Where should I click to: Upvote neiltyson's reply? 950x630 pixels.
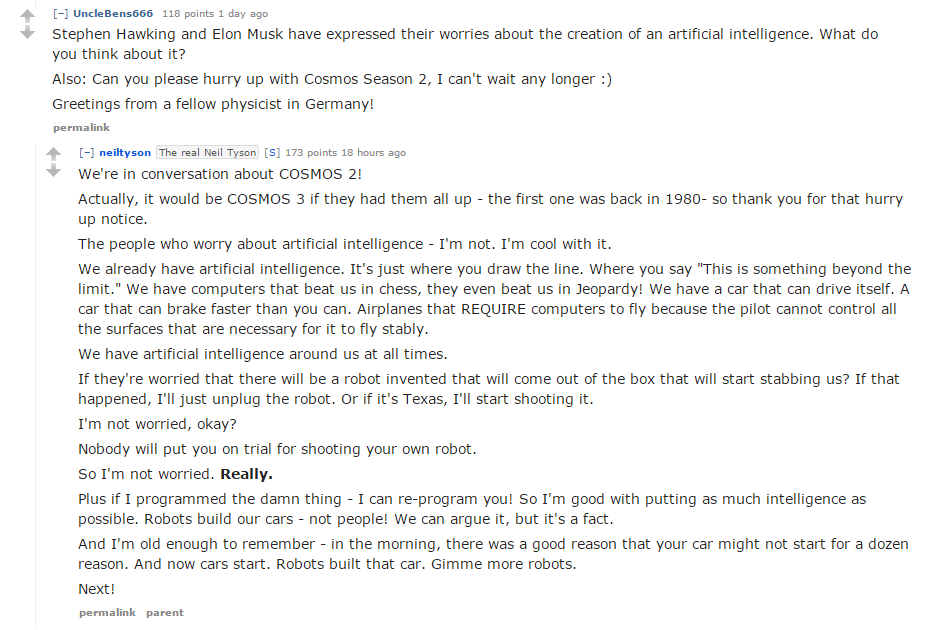54,154
